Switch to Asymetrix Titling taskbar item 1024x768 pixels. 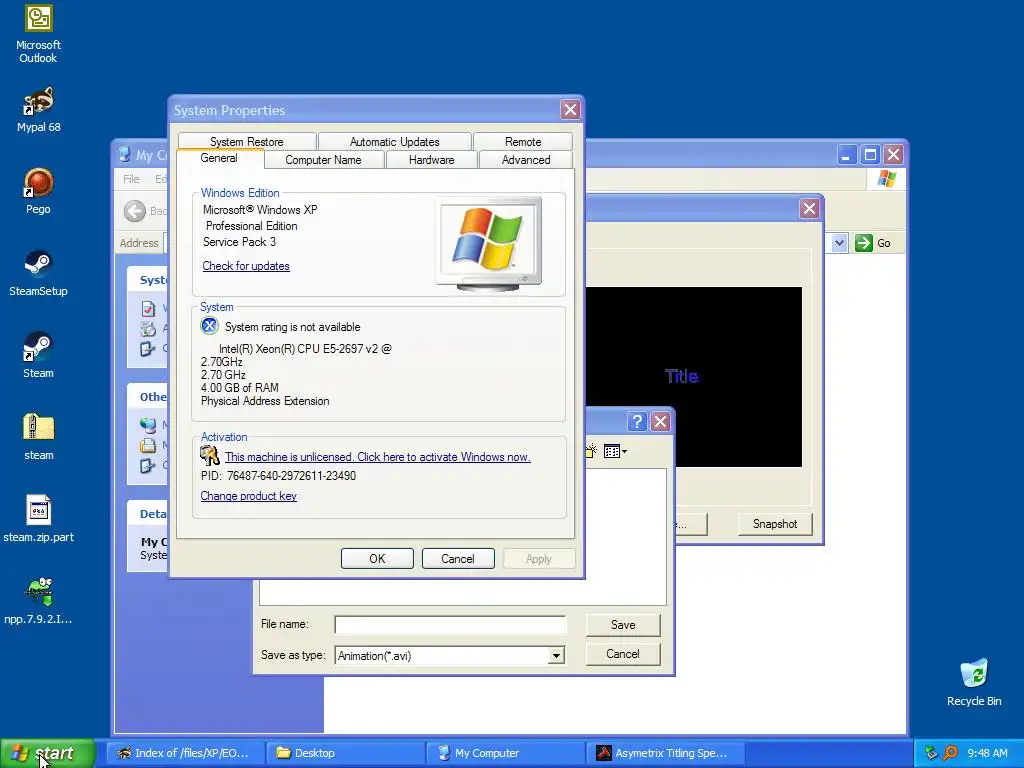pyautogui.click(x=666, y=753)
